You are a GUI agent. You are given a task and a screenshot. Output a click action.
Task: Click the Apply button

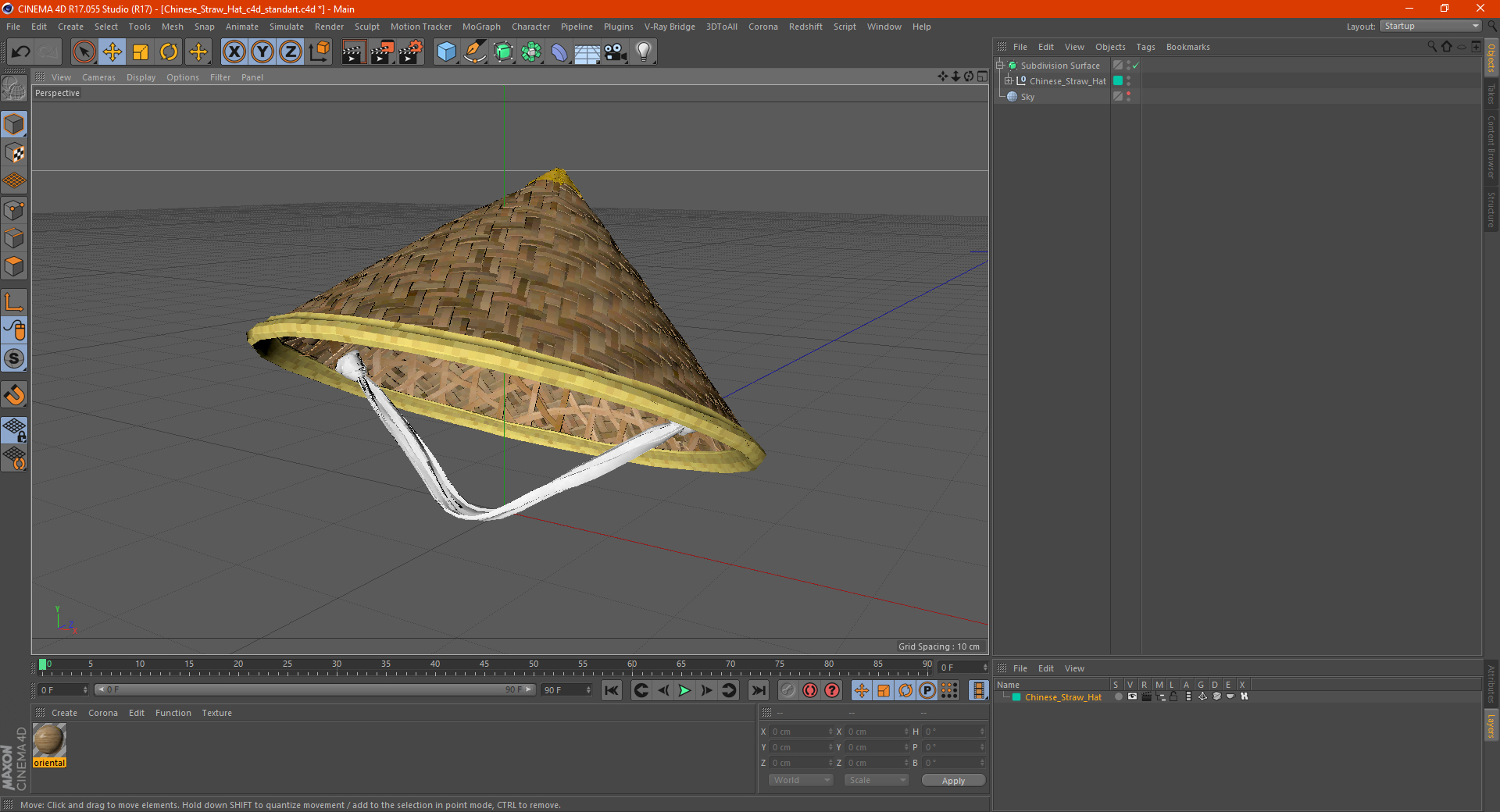[x=953, y=781]
